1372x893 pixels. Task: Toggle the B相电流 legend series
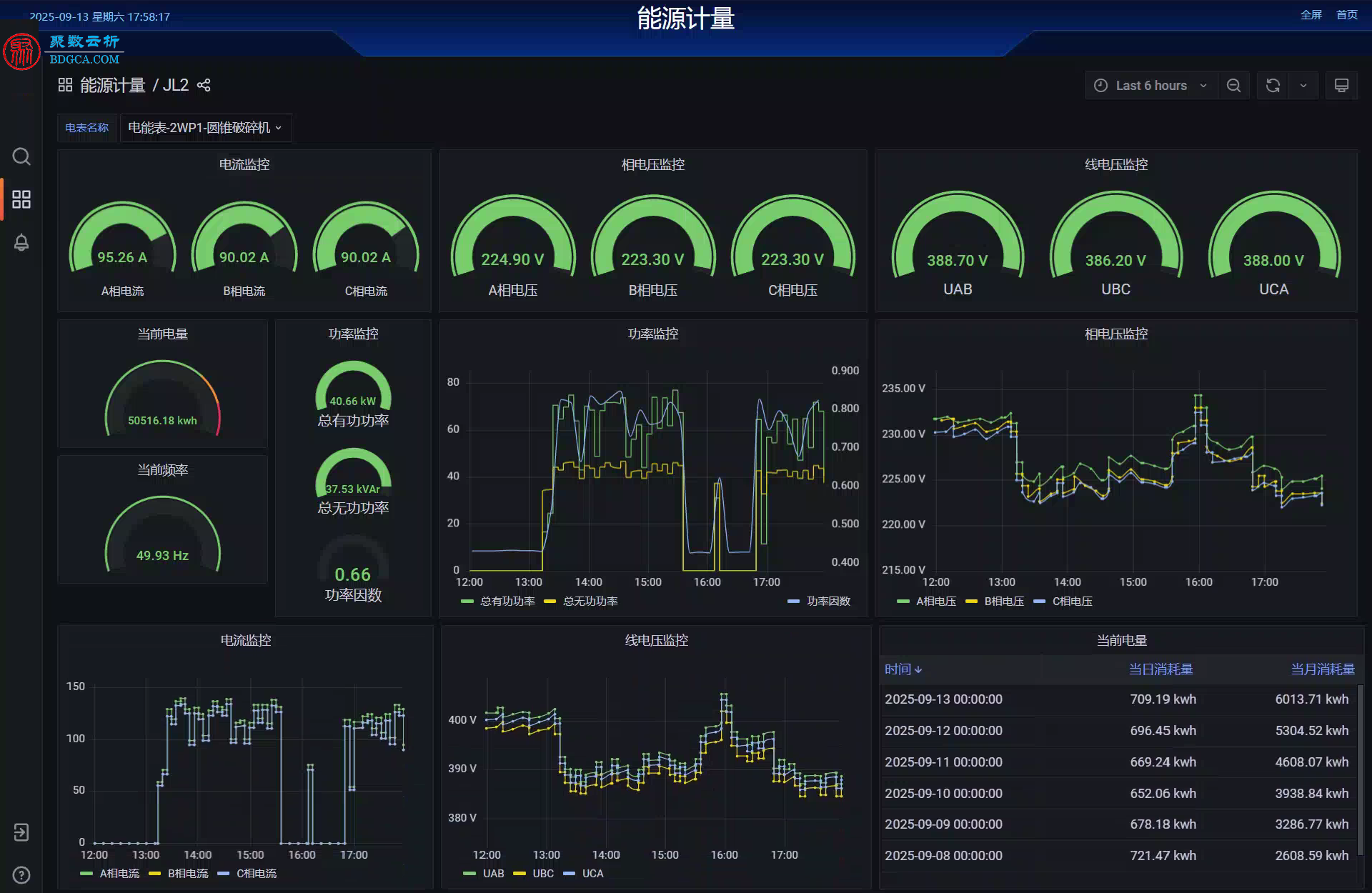coord(179,874)
